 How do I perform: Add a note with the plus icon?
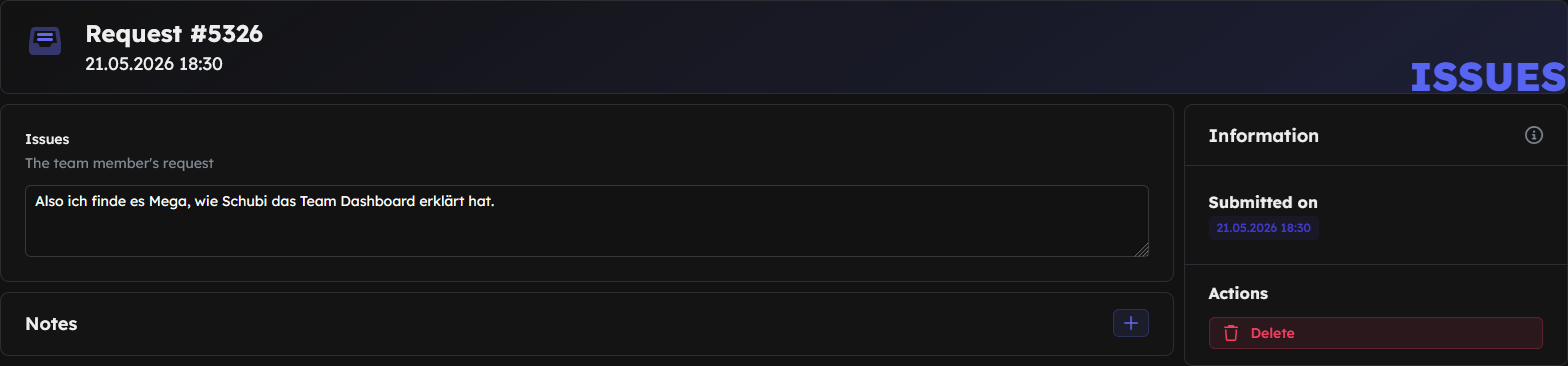coord(1131,323)
